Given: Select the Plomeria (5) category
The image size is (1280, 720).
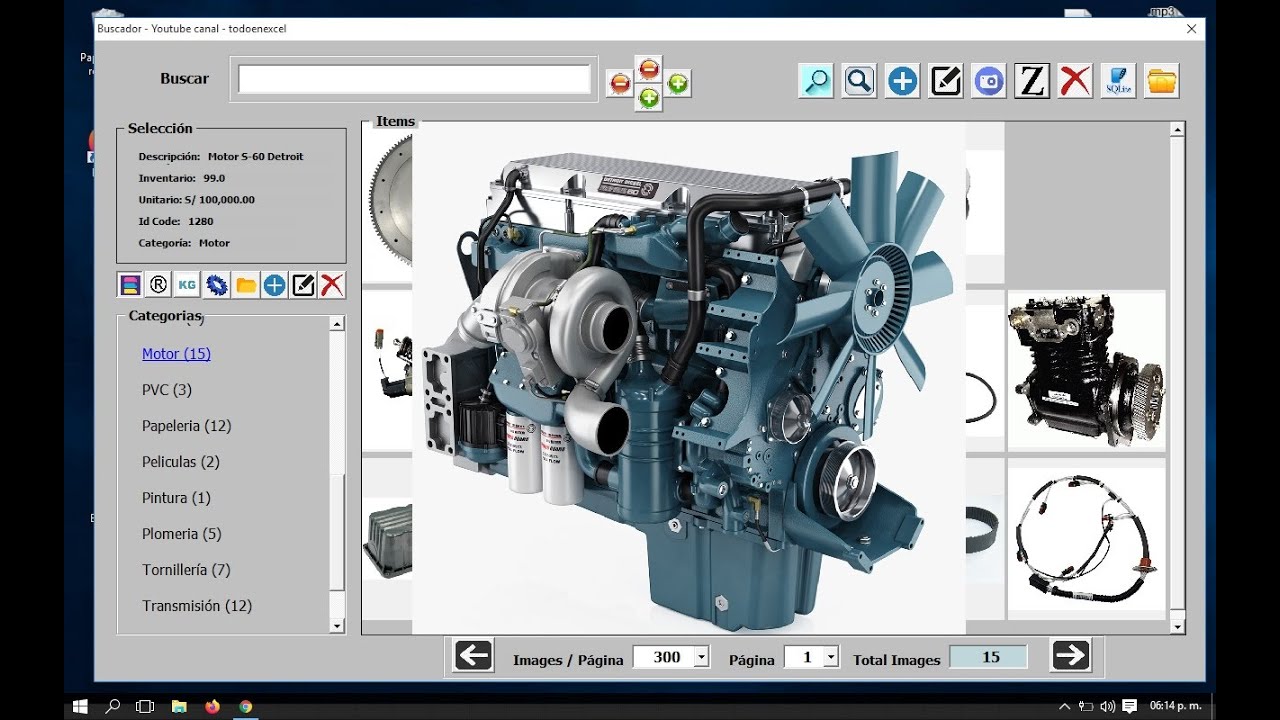Looking at the screenshot, I should [182, 534].
